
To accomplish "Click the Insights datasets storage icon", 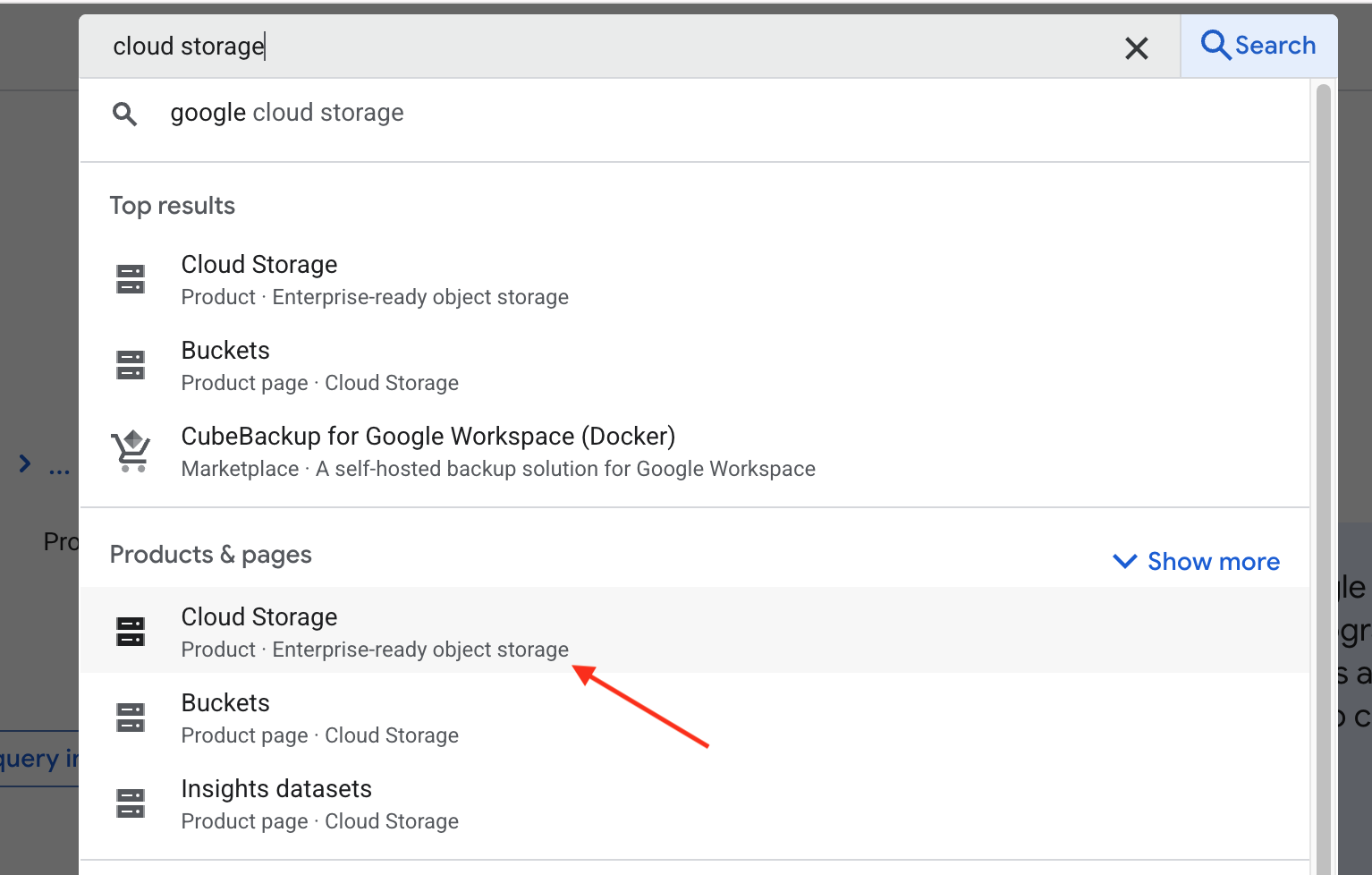I will tap(131, 803).
